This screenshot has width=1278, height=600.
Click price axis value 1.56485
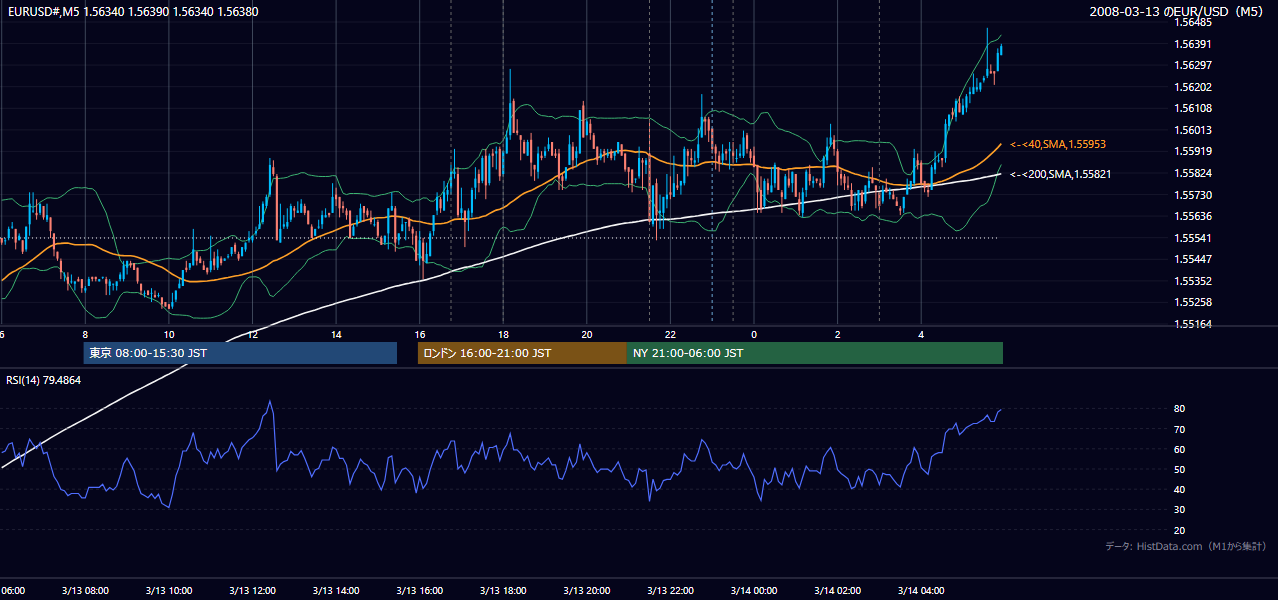[x=1192, y=22]
